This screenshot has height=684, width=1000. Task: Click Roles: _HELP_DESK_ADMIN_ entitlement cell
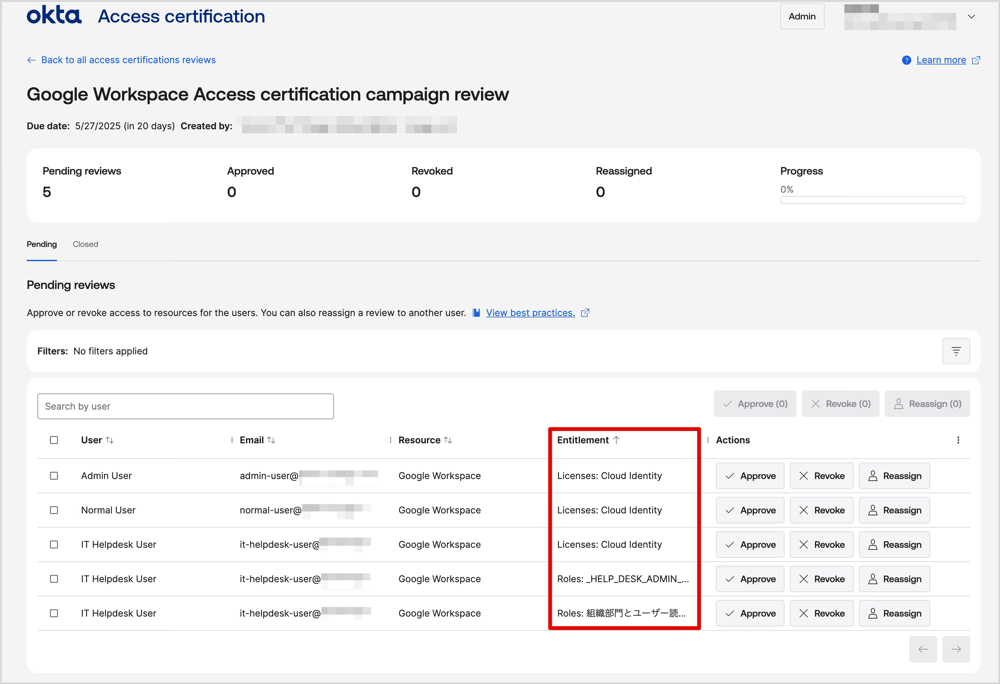tap(623, 579)
